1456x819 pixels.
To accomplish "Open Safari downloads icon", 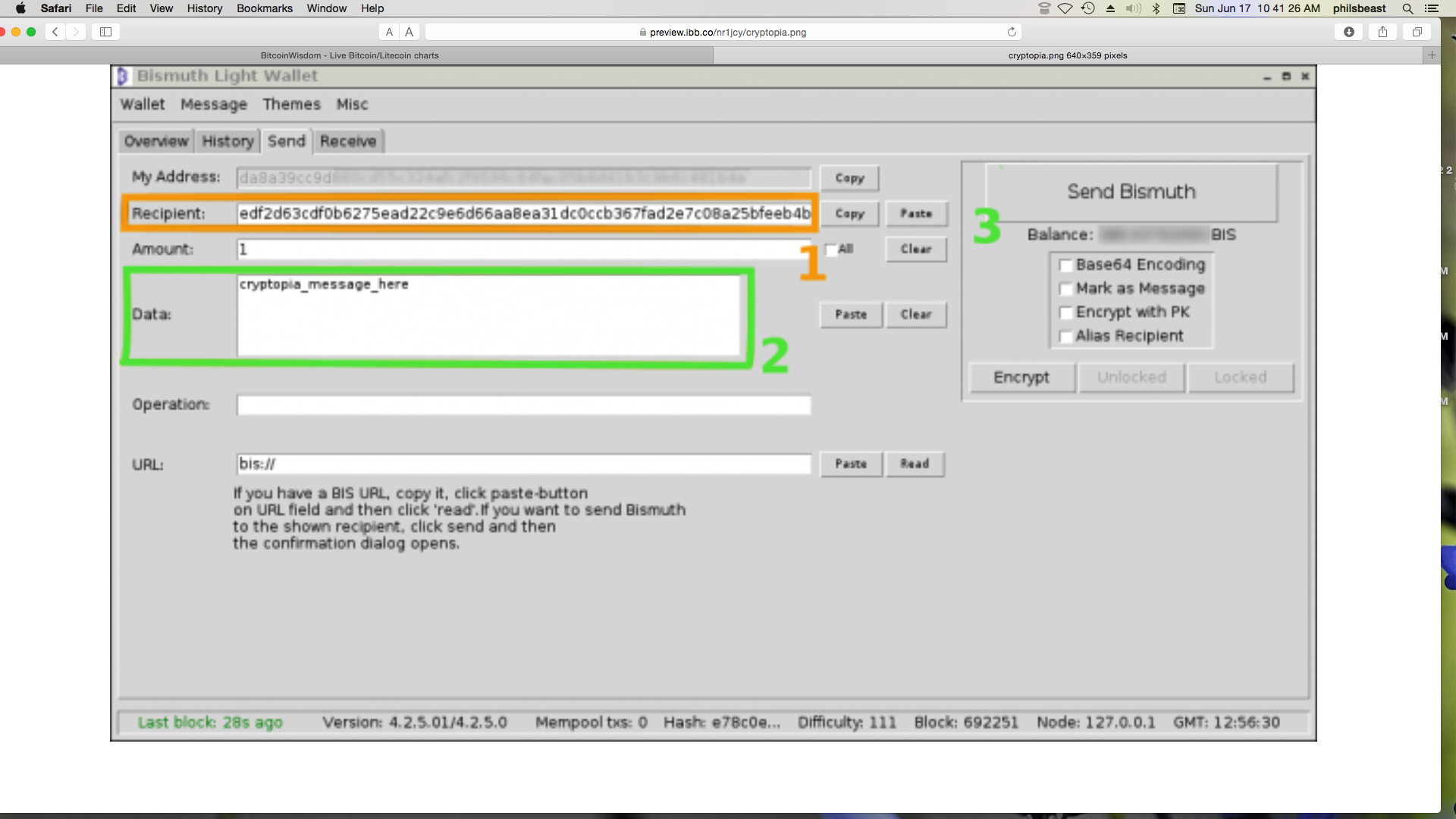I will [x=1349, y=32].
